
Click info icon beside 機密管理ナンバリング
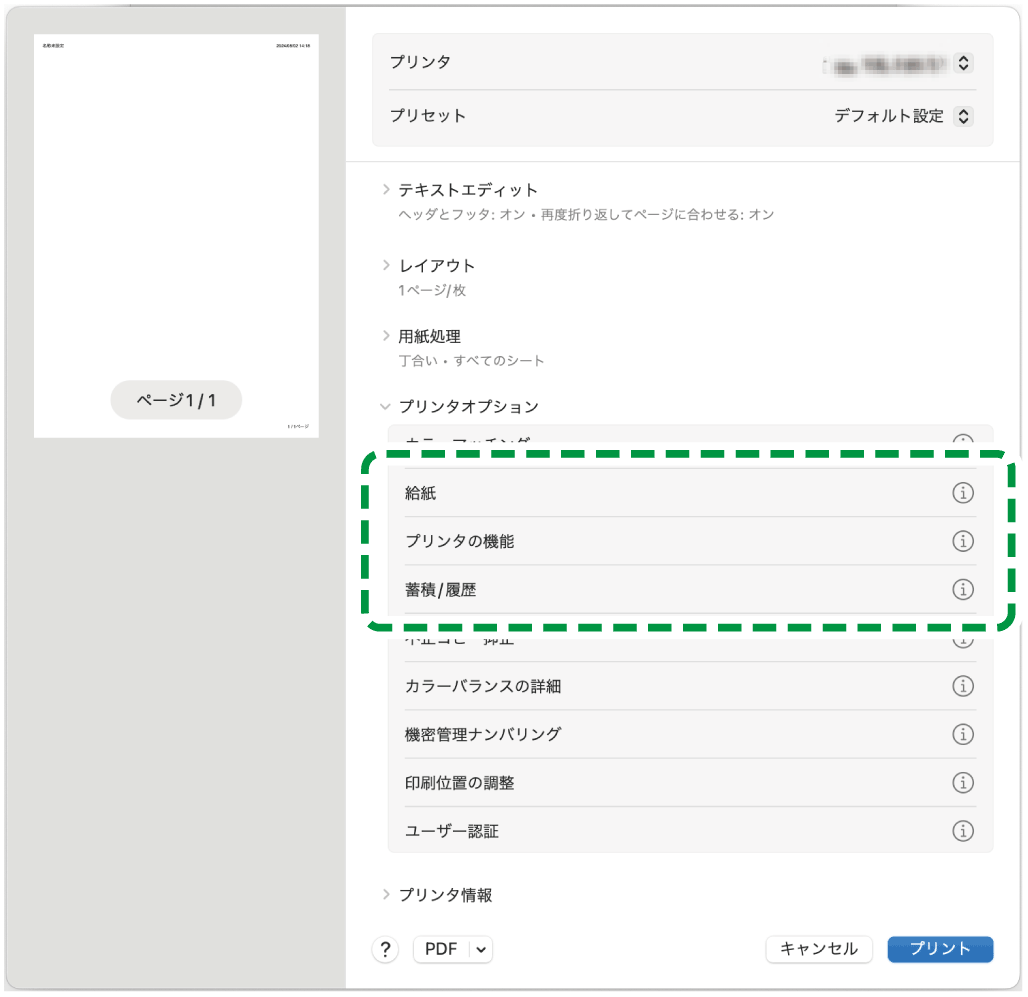962,734
